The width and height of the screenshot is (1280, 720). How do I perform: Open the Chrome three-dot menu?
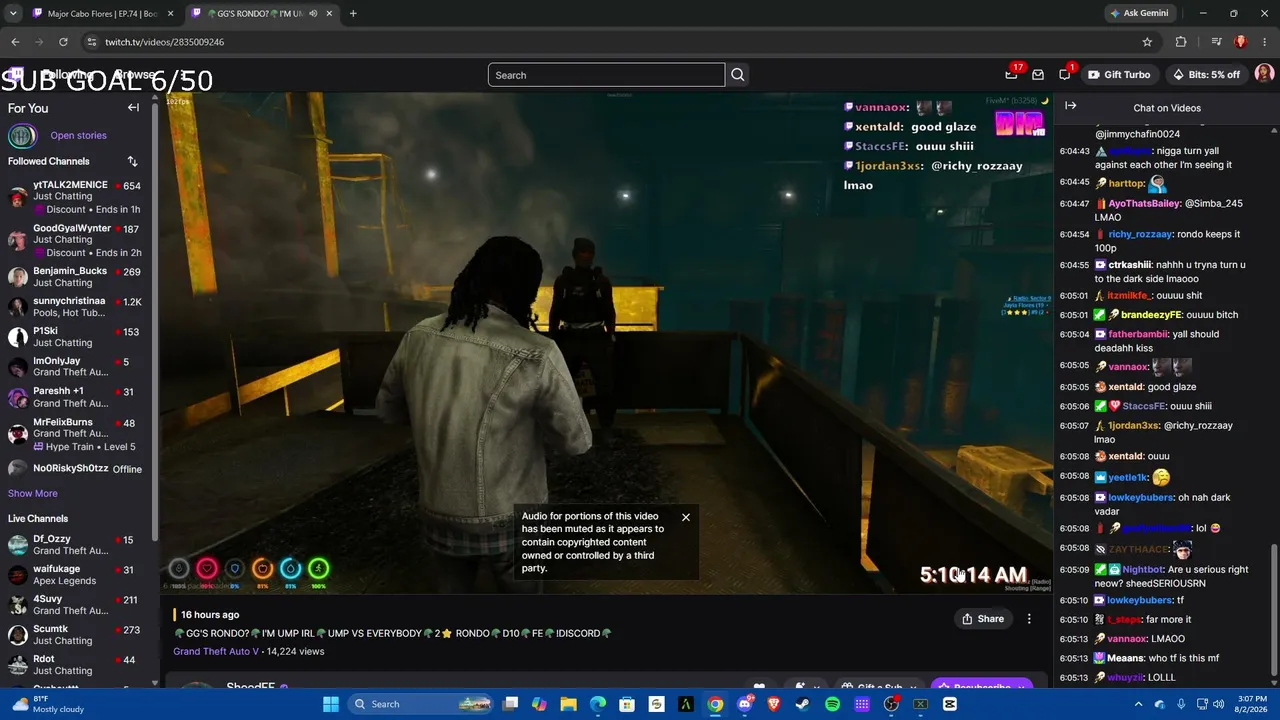(x=1264, y=42)
